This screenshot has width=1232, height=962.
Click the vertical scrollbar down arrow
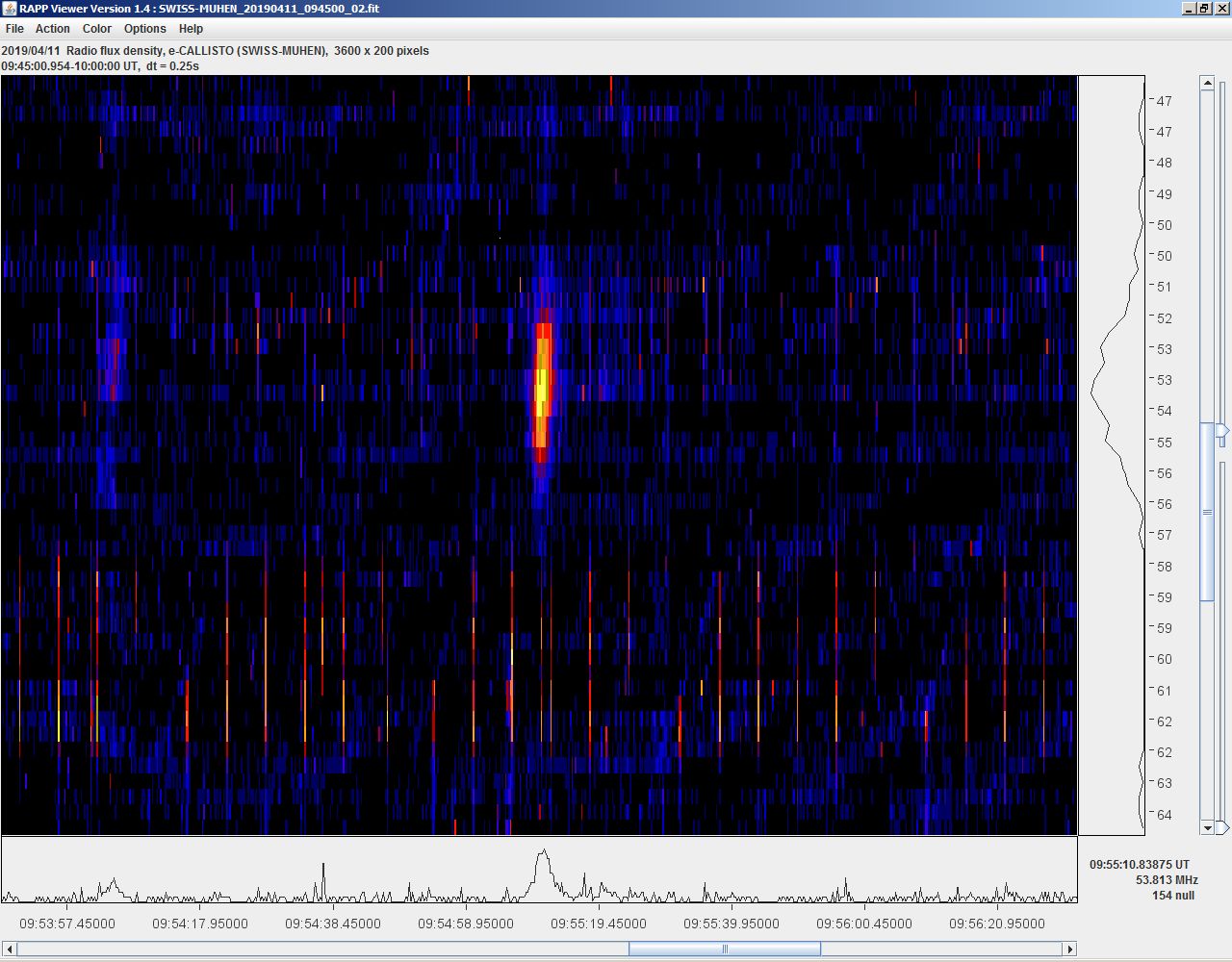1208,827
